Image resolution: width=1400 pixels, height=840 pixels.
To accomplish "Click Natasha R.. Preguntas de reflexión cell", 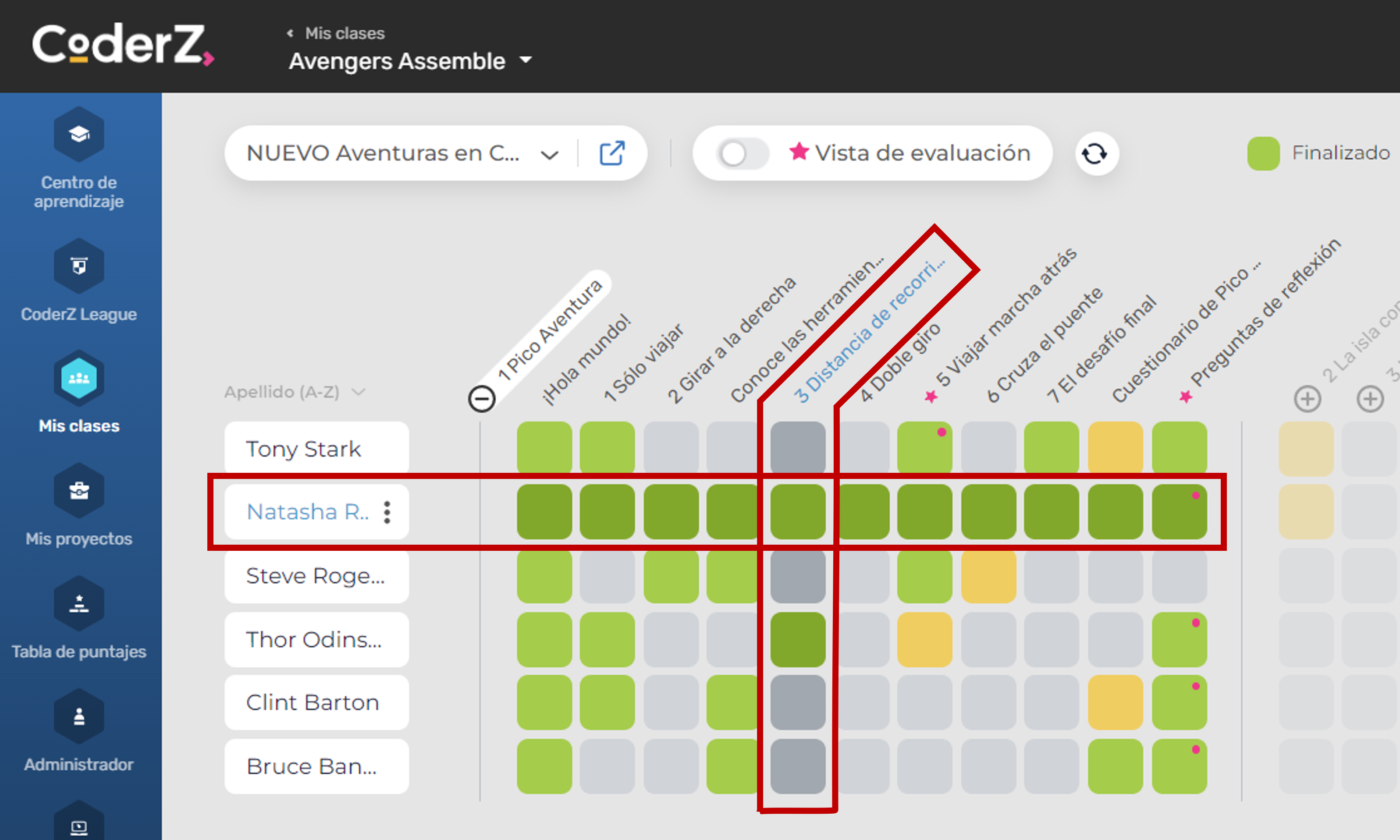I will (1179, 512).
